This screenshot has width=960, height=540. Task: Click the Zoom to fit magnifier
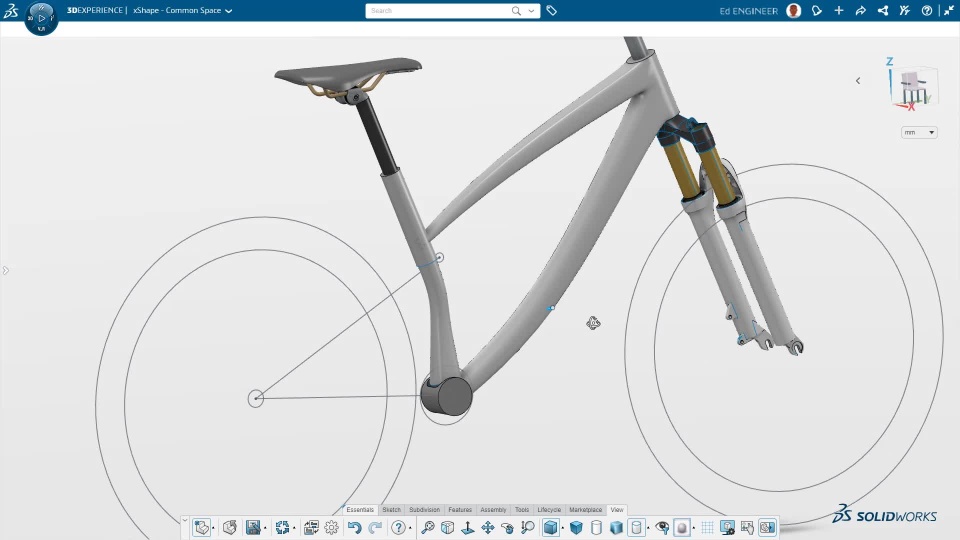(x=427, y=527)
